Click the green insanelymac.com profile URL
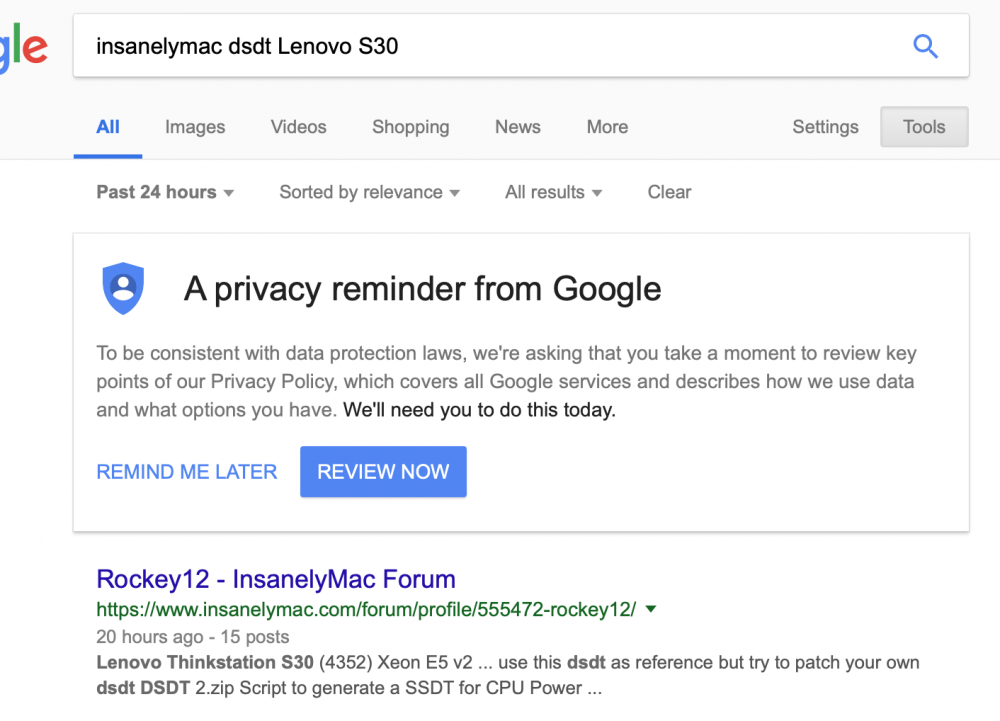The height and width of the screenshot is (721, 1000). (x=366, y=609)
